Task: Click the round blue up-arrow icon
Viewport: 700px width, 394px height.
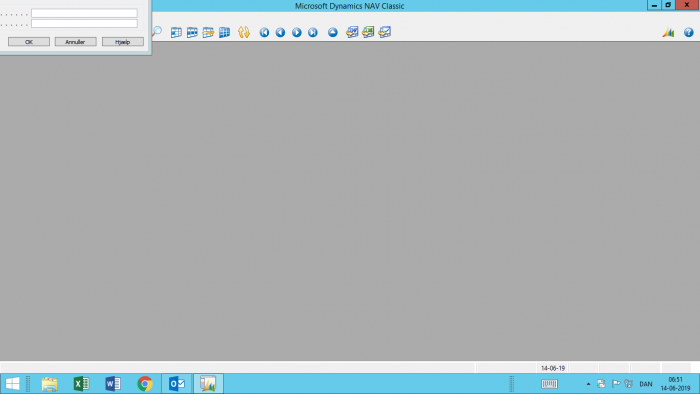Action: [x=333, y=32]
